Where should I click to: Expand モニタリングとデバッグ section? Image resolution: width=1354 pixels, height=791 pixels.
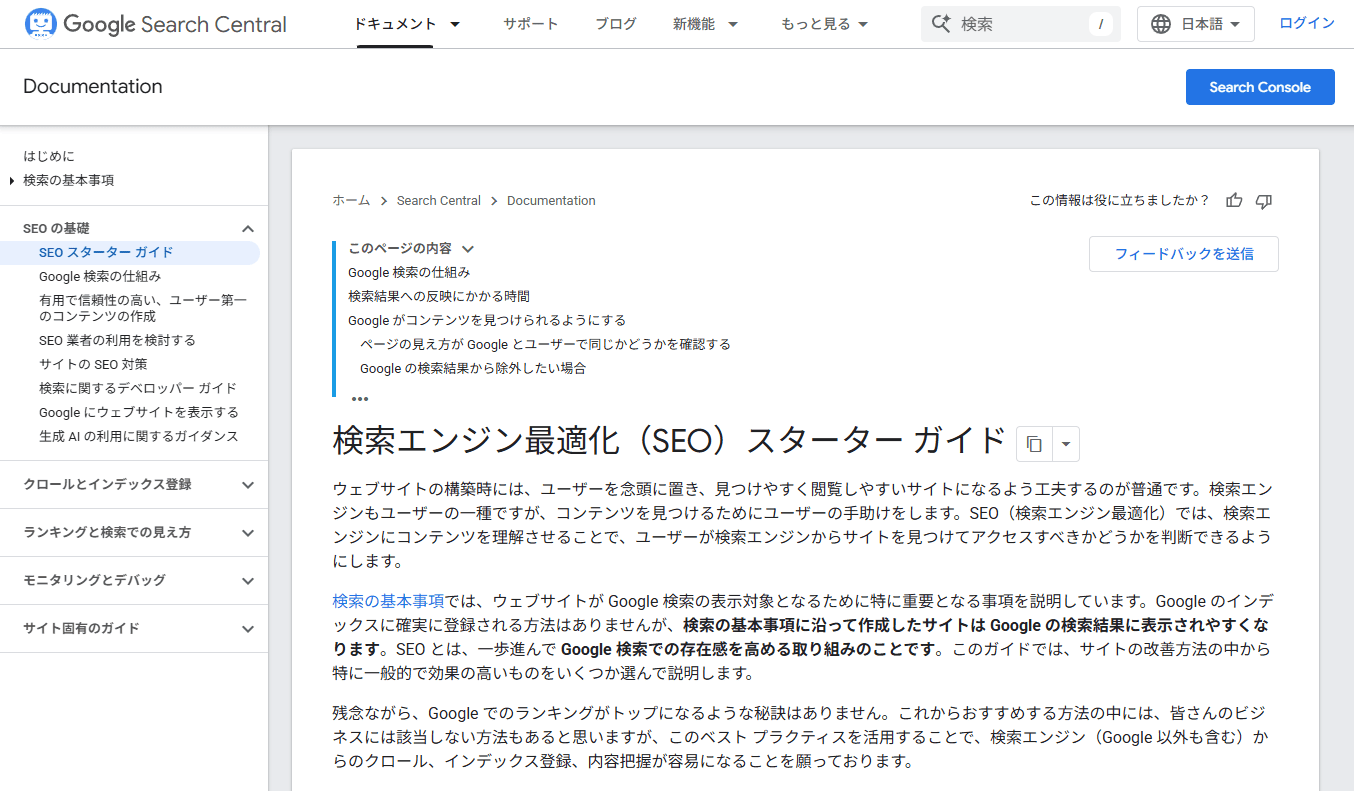tap(248, 580)
